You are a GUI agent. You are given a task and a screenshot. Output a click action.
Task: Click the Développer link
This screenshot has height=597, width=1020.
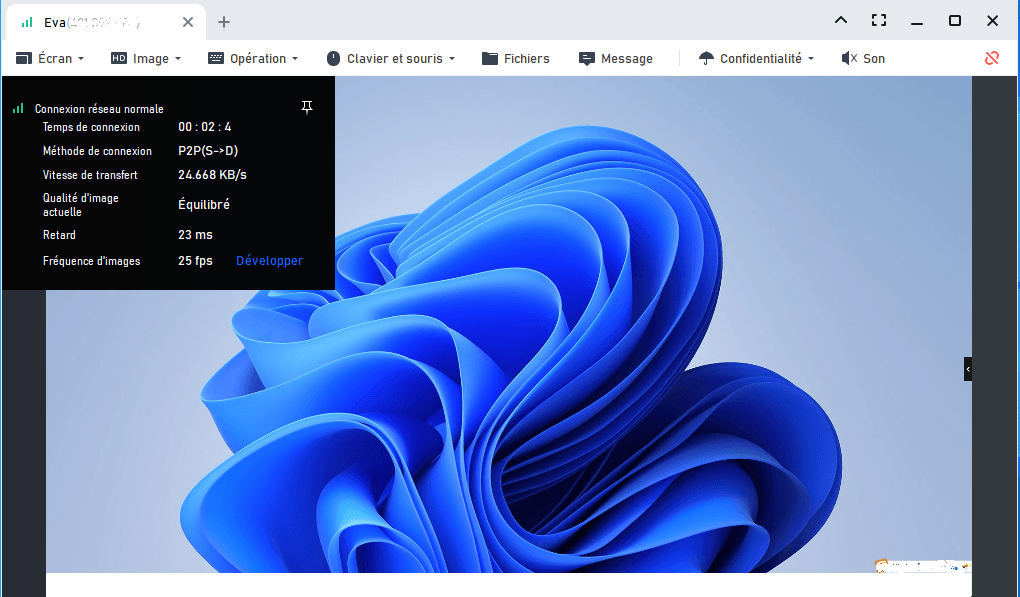[269, 261]
